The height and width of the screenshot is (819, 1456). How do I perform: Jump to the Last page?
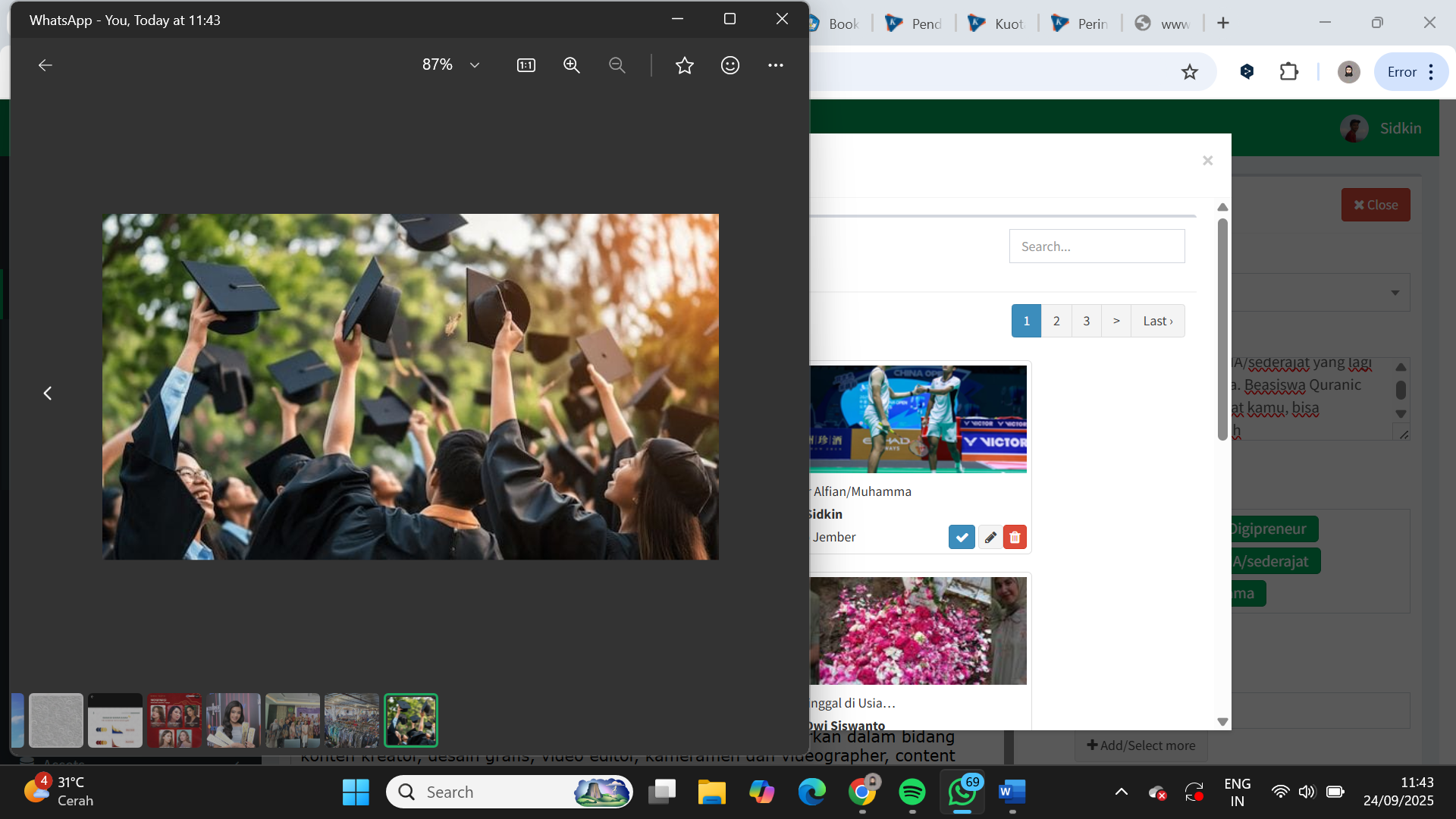pyautogui.click(x=1157, y=321)
